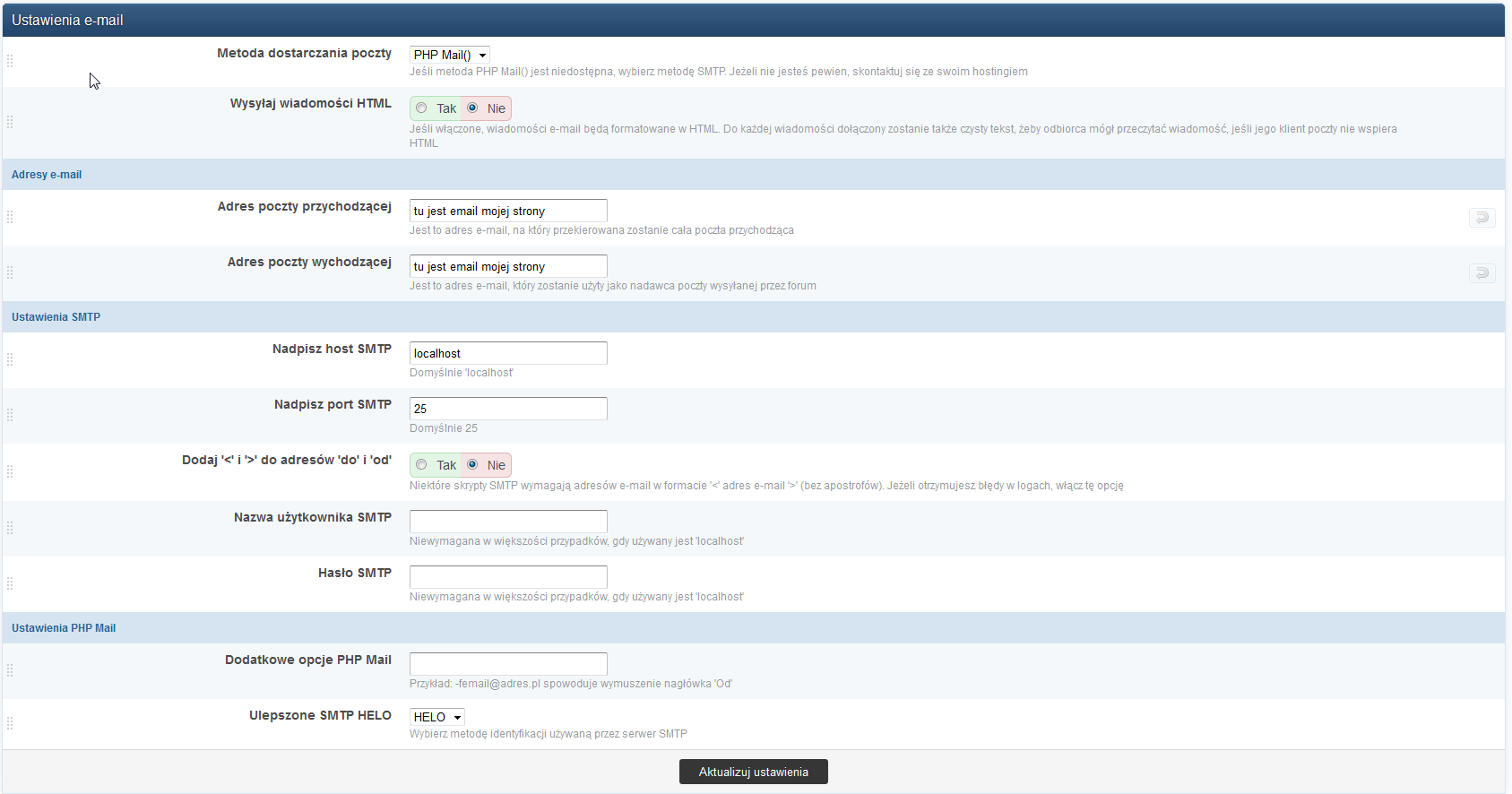Click drag handle beside Wysyłaj wiadomości HTML
Viewport: 1512px width, 794px height.
tap(10, 122)
